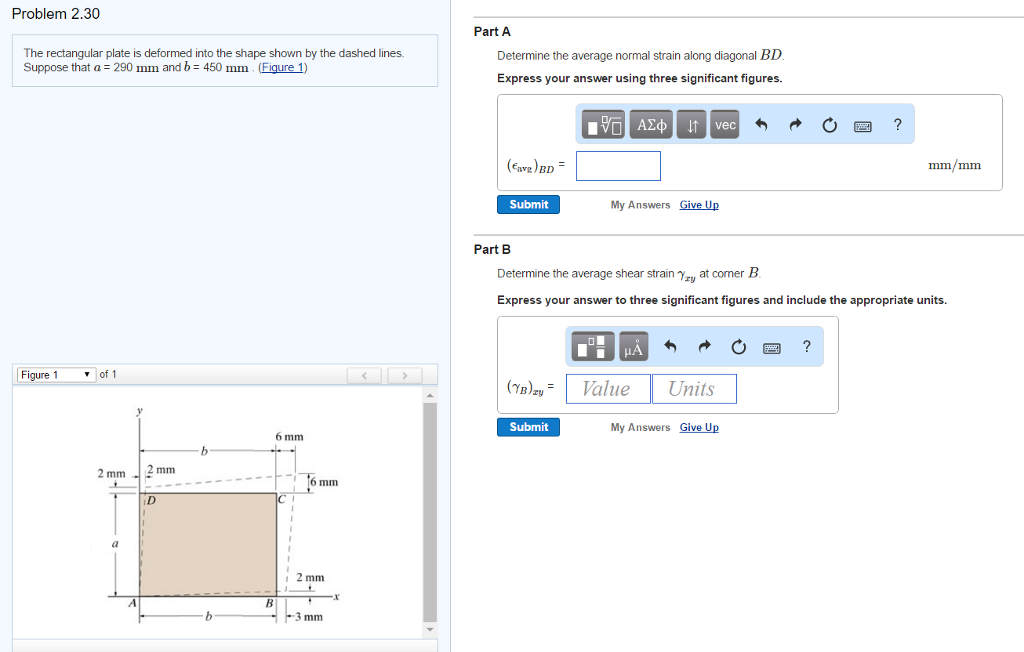1024x652 pixels.
Task: Redo the last entry in Part B
Action: click(705, 347)
